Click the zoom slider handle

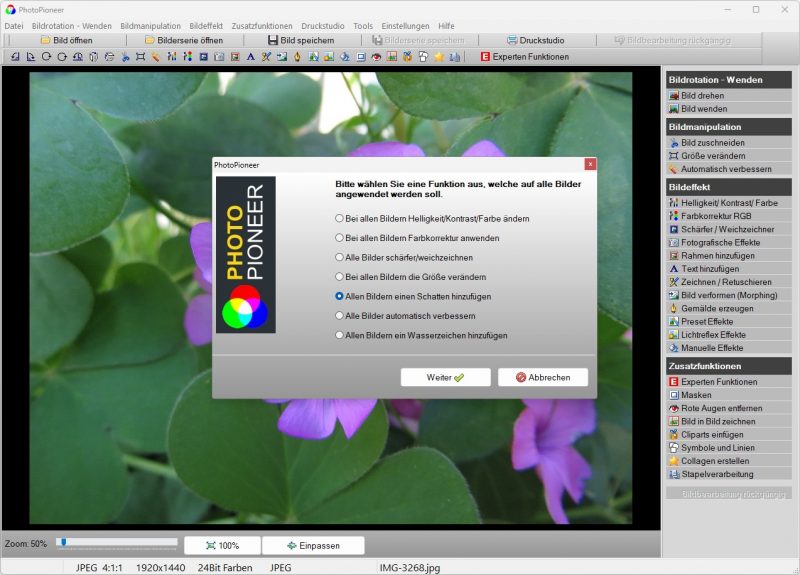coord(62,542)
